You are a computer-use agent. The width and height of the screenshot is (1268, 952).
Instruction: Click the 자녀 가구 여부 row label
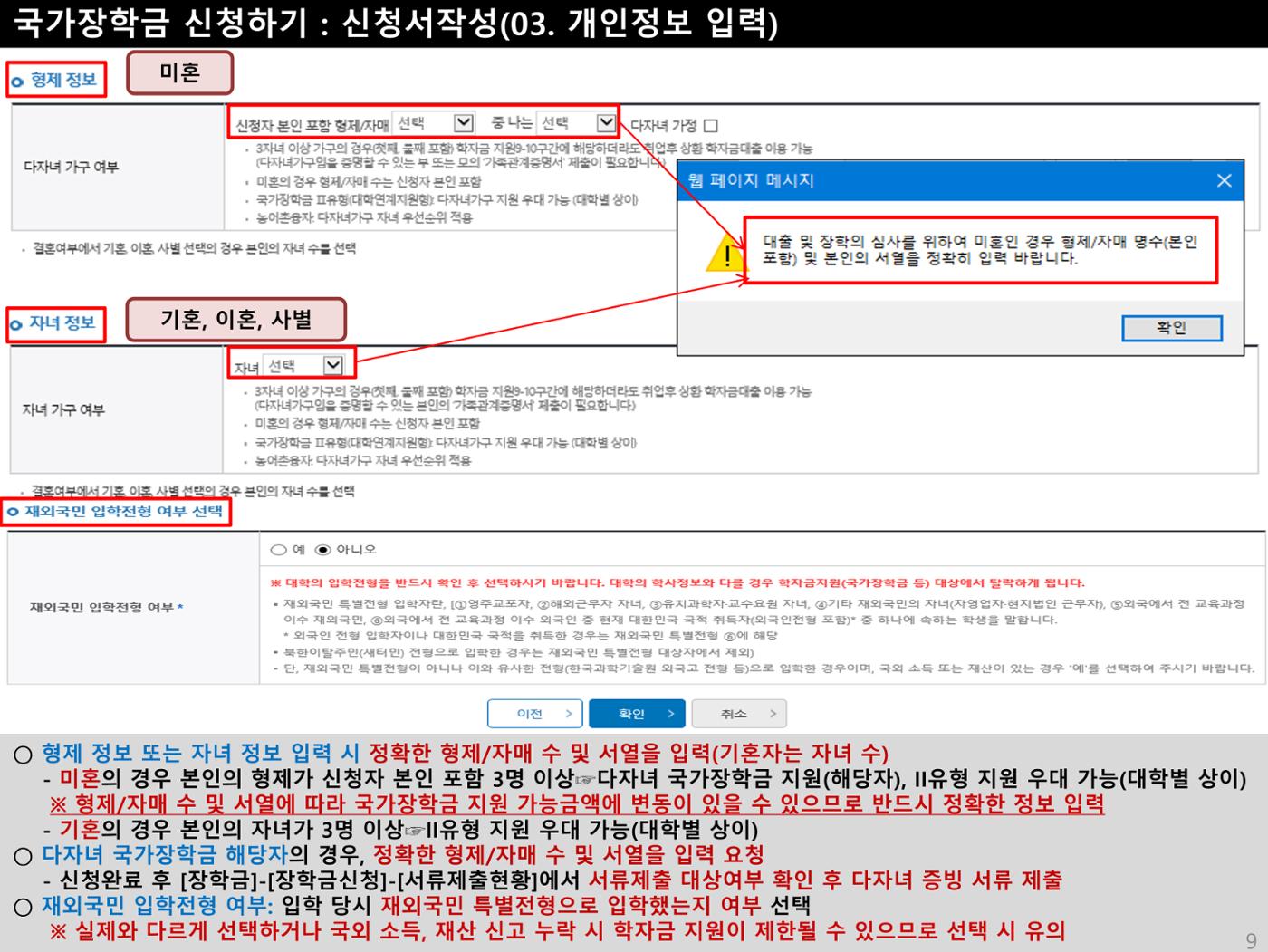click(63, 409)
